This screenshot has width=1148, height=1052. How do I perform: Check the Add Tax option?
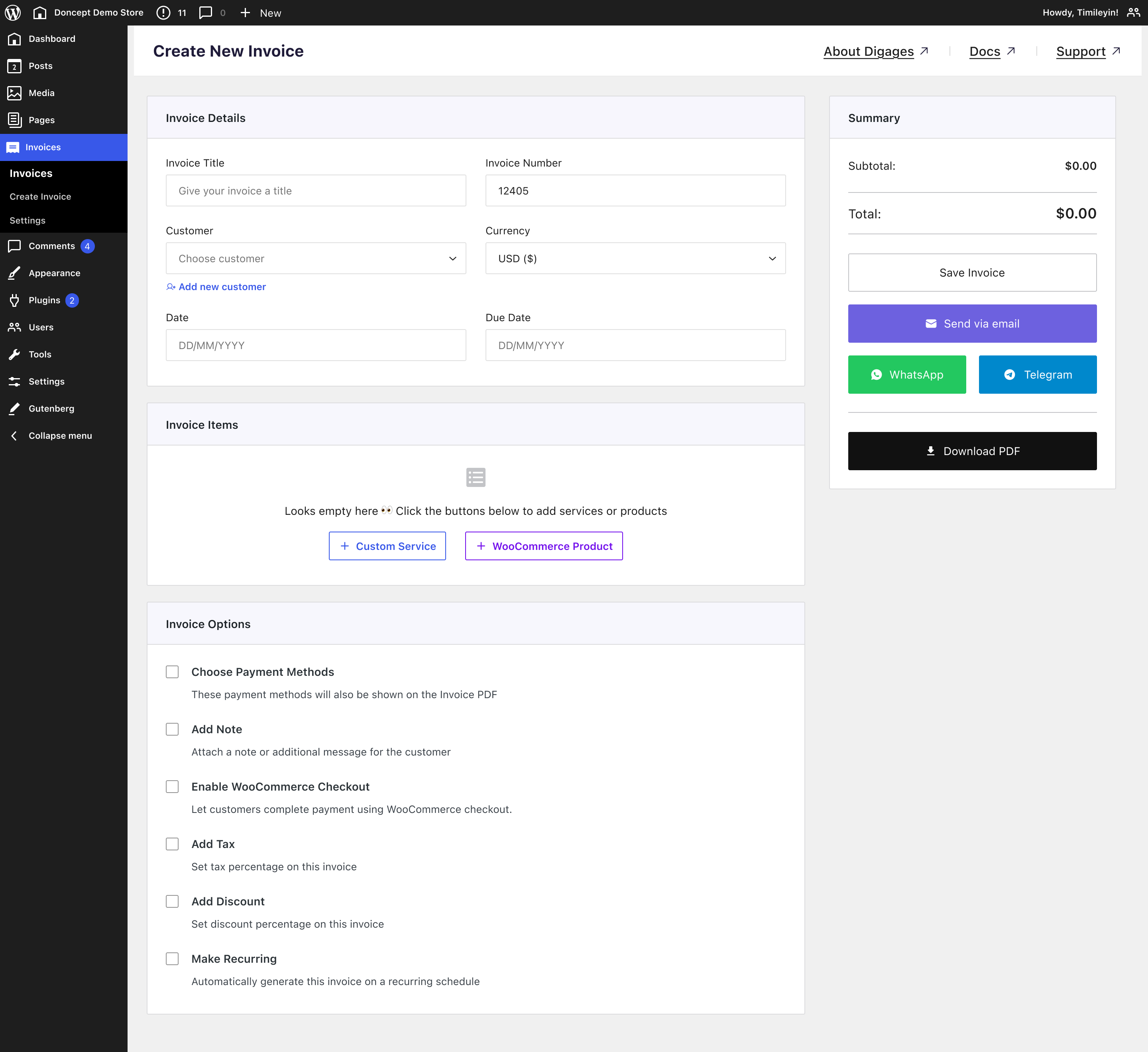(172, 844)
